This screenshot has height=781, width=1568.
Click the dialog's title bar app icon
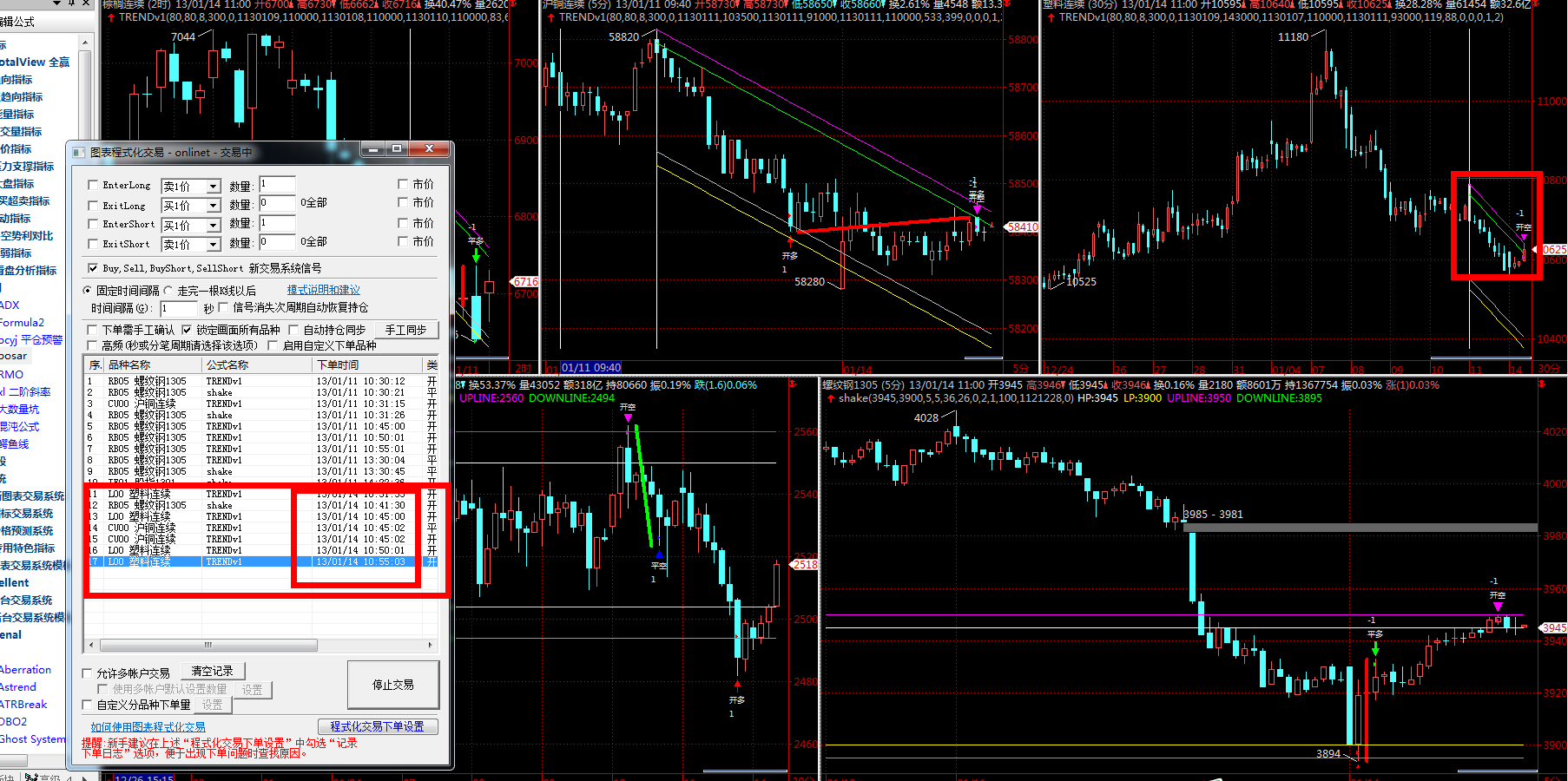[x=80, y=152]
